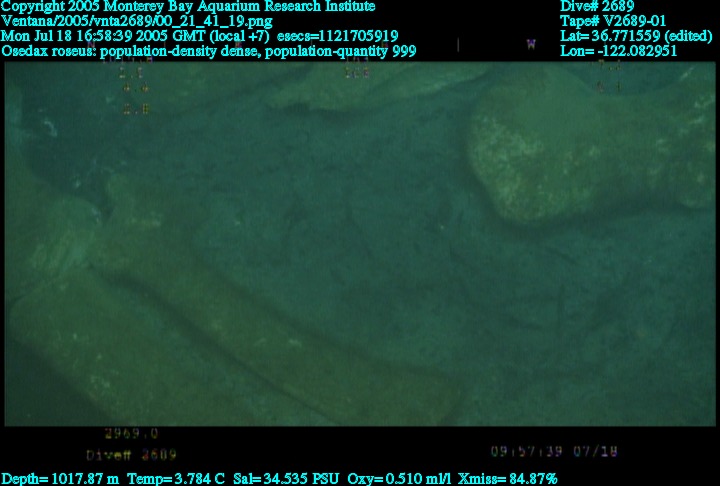Click the MBARI copyright line
Screen dimensions: 720x486
[188, 6]
